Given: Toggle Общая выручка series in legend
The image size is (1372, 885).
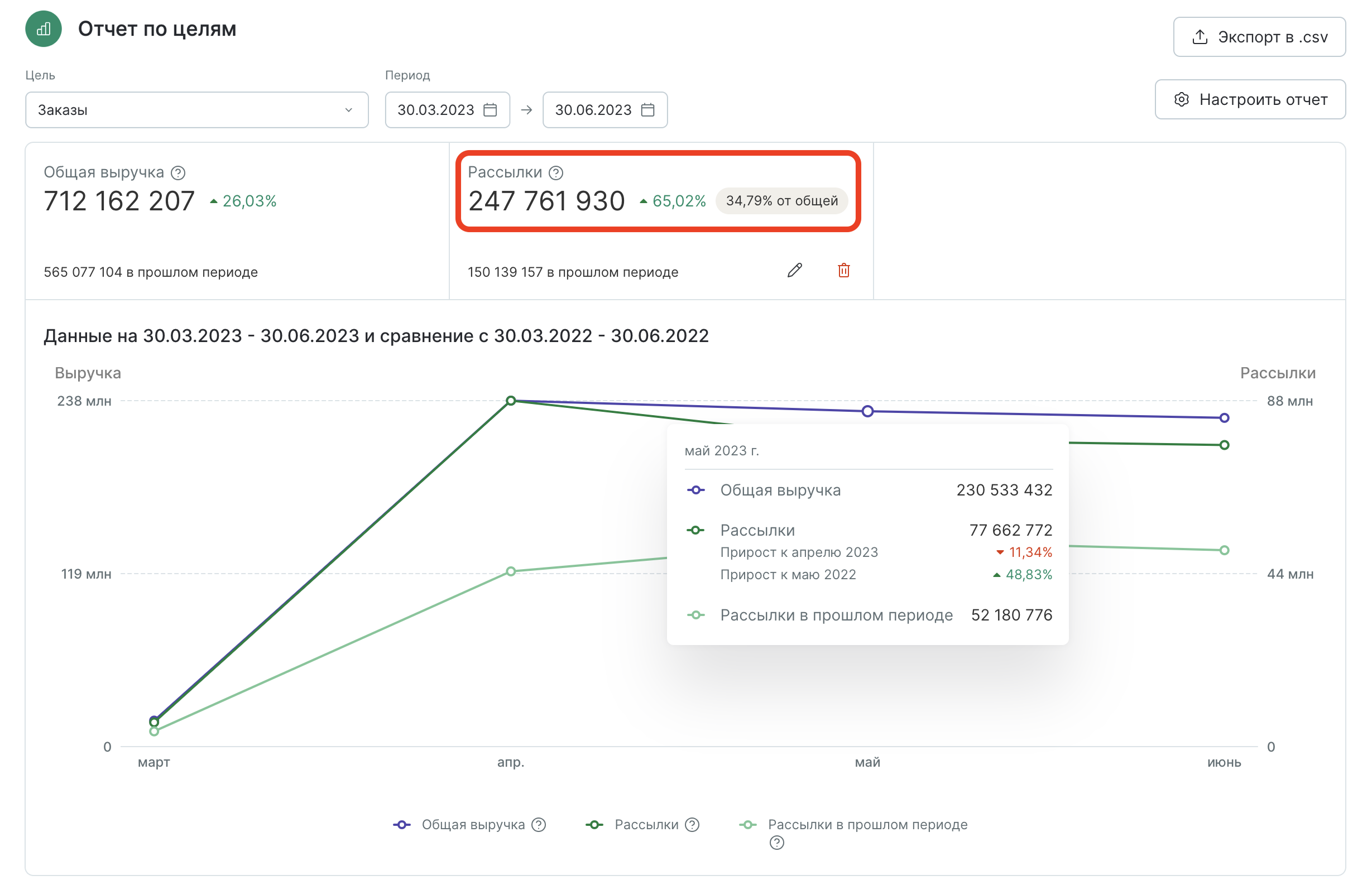Looking at the screenshot, I should [x=459, y=824].
